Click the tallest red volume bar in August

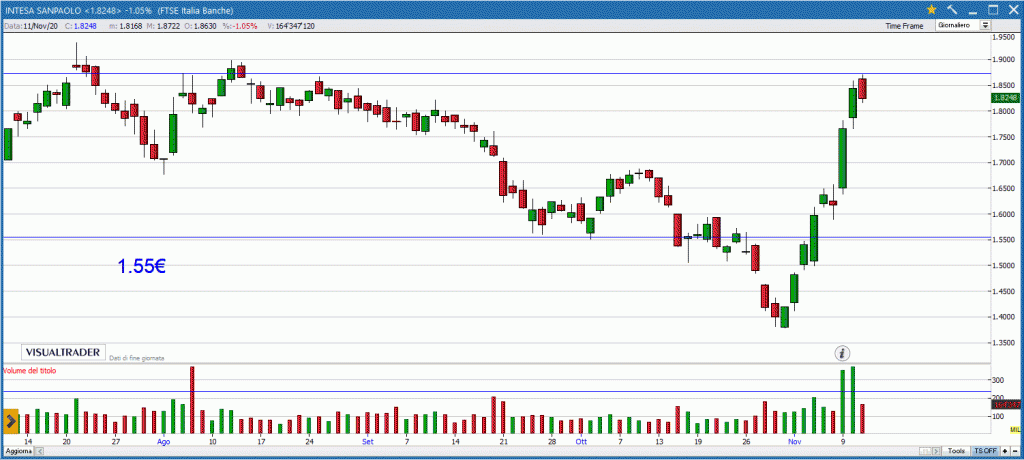point(193,400)
